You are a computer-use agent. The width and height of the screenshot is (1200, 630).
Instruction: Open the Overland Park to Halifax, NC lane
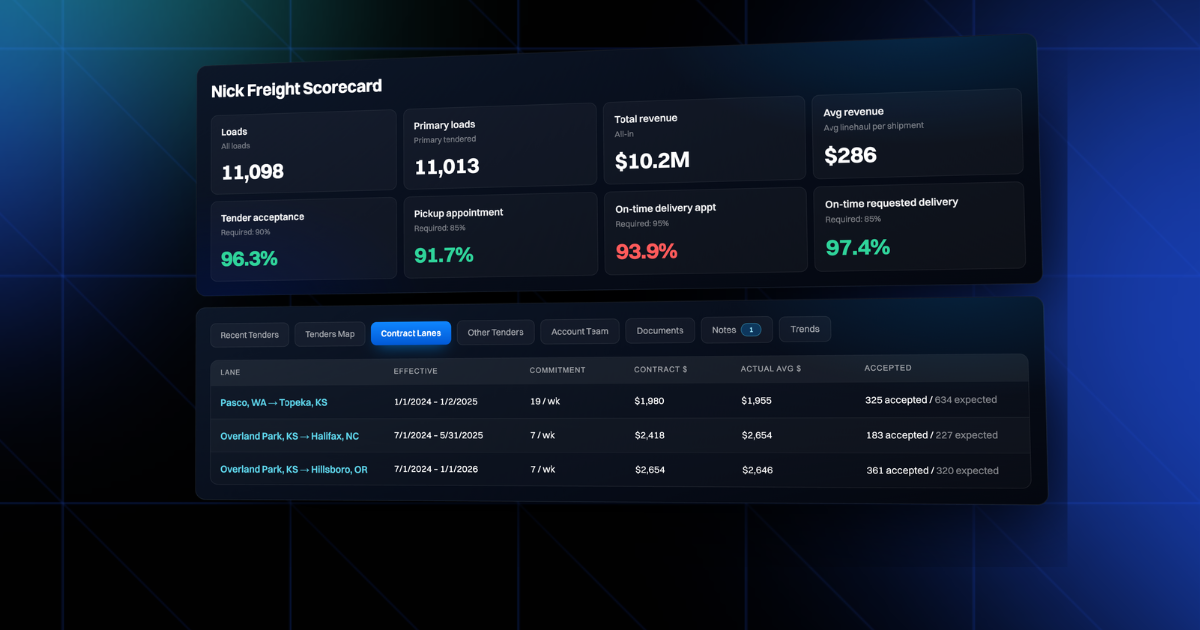pos(289,436)
